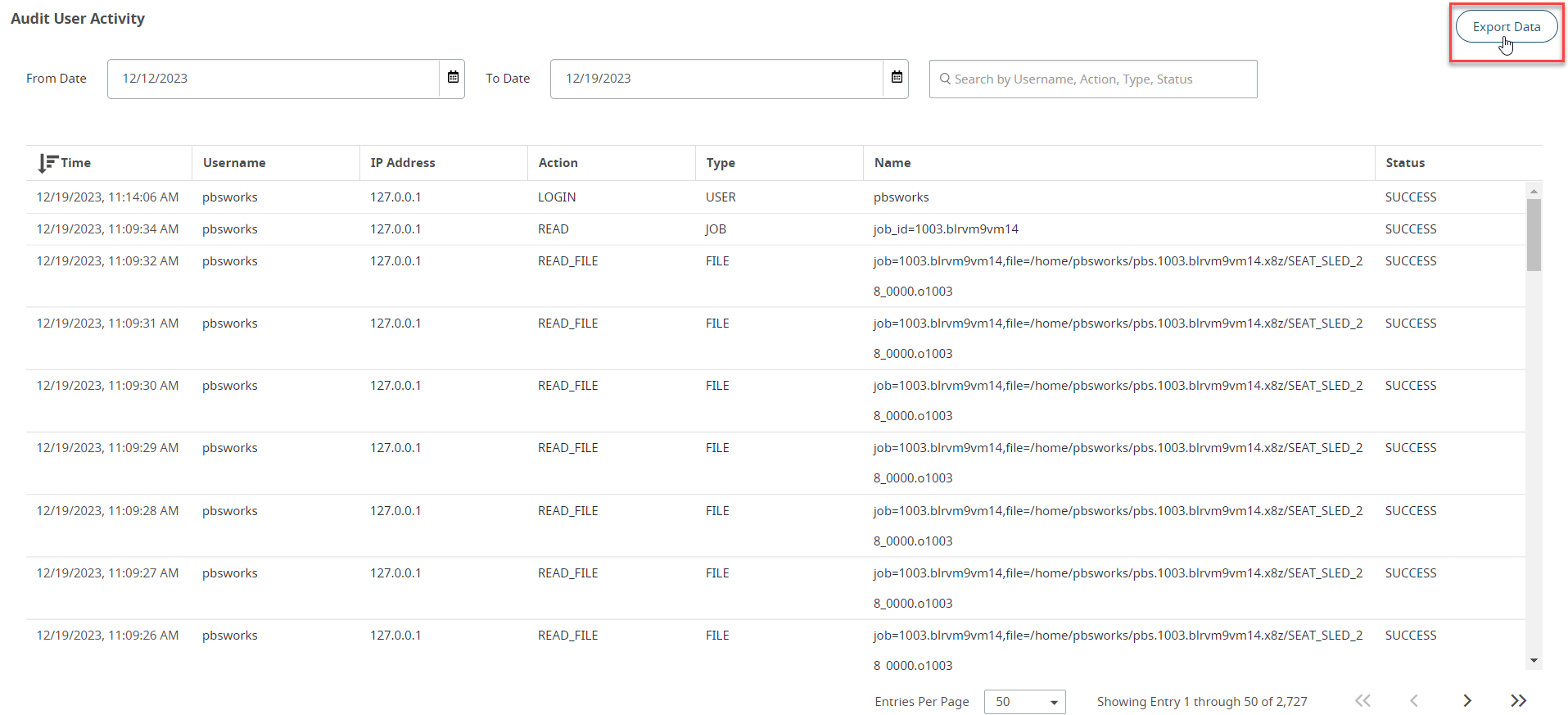Click the table scrollbar up arrow
This screenshot has width=1568, height=715.
(x=1534, y=191)
